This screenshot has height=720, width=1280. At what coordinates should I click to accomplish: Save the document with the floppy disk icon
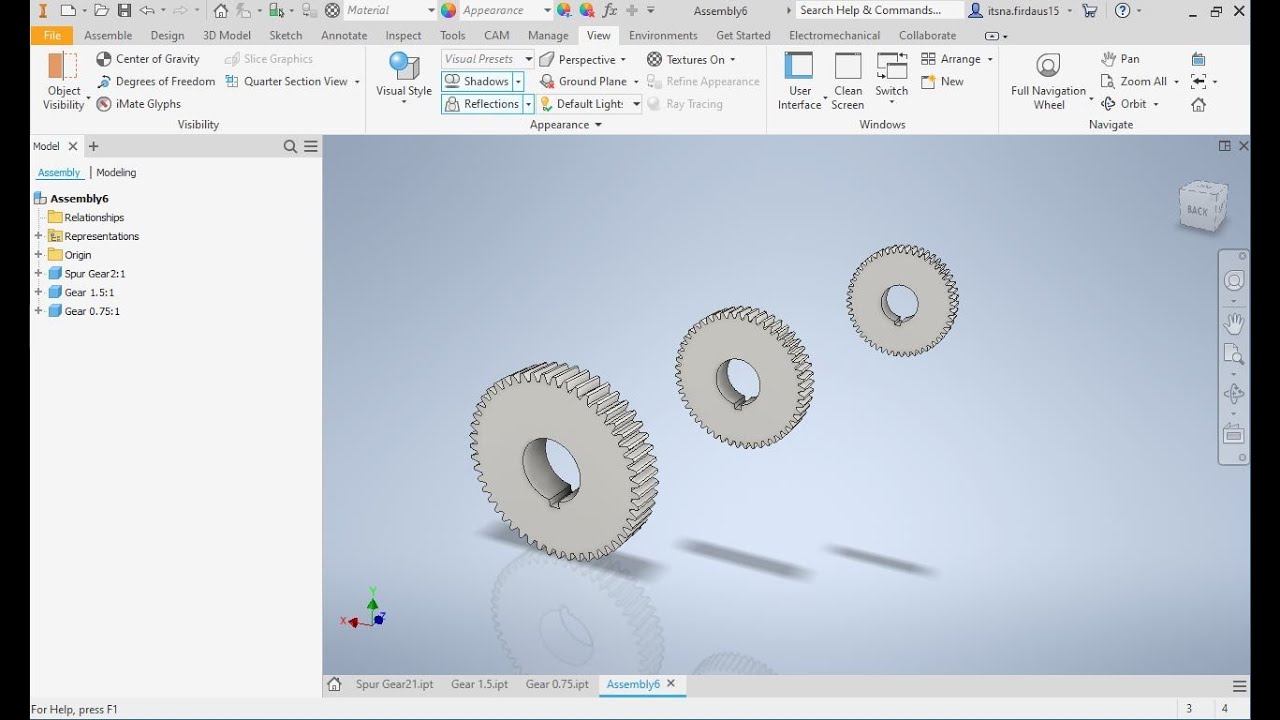tap(124, 11)
